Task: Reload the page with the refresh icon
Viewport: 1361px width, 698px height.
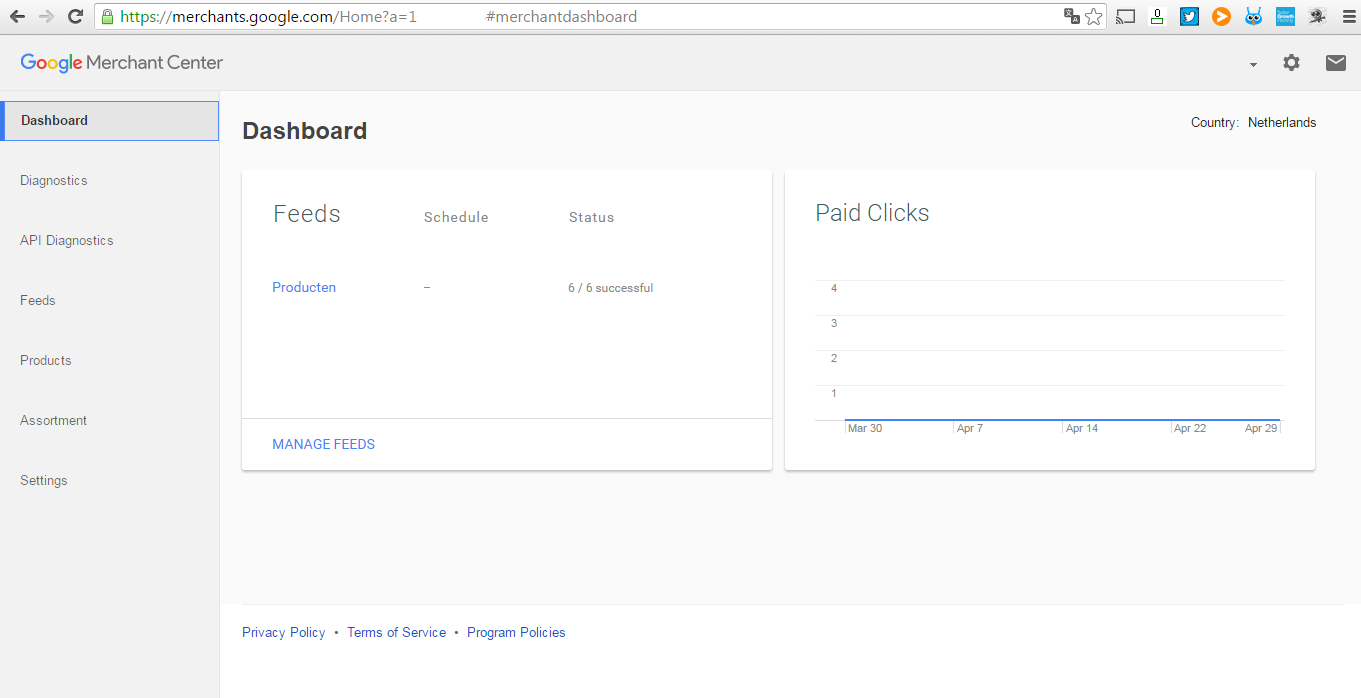Action: 75,16
